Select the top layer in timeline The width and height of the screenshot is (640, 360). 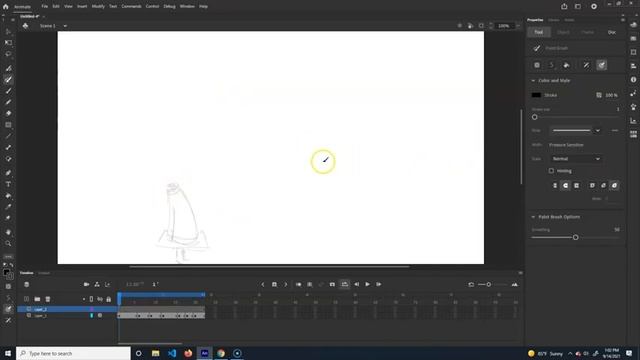click(67, 309)
